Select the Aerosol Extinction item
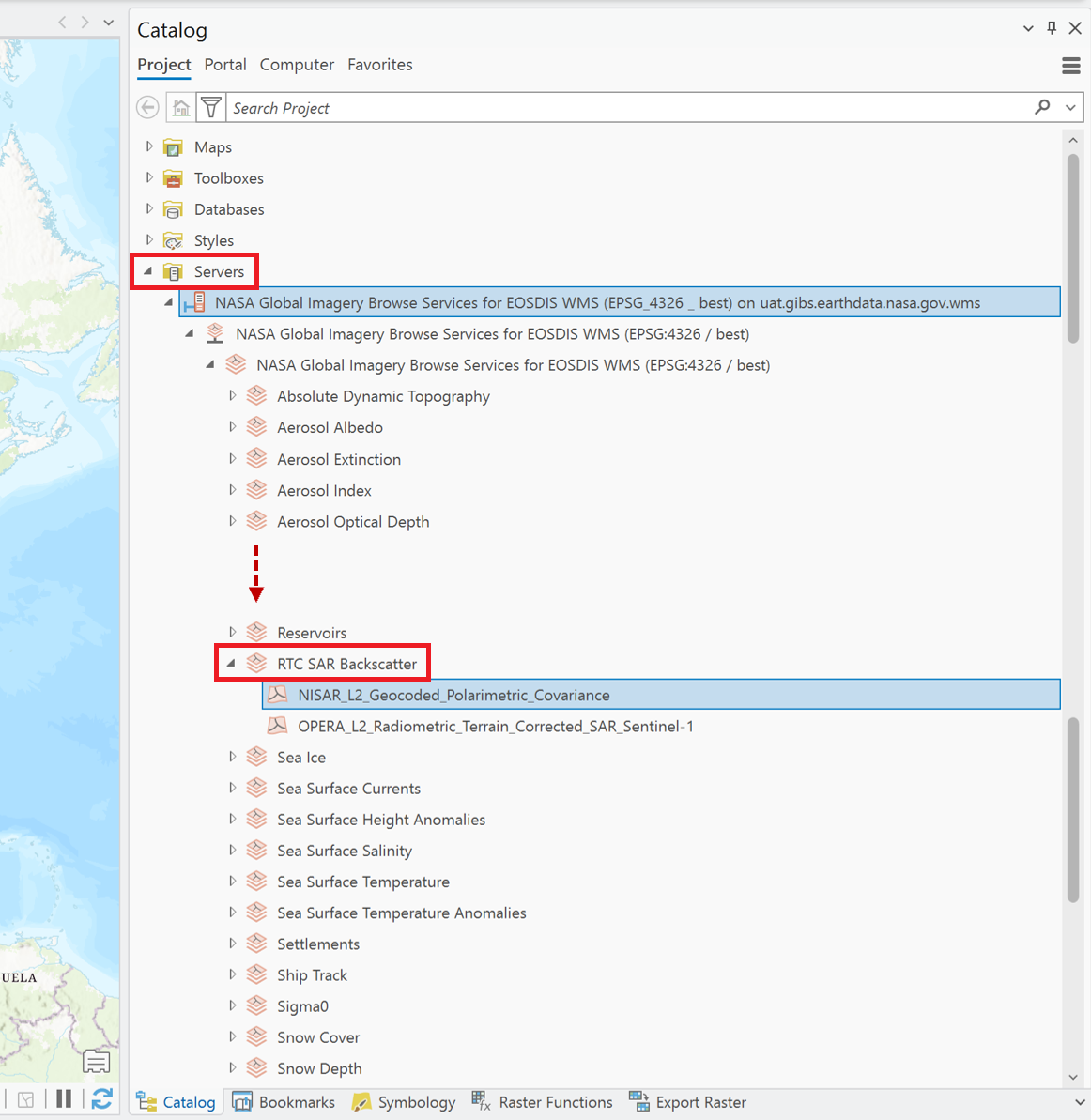Screen dimensions: 1091x1120 point(339,459)
